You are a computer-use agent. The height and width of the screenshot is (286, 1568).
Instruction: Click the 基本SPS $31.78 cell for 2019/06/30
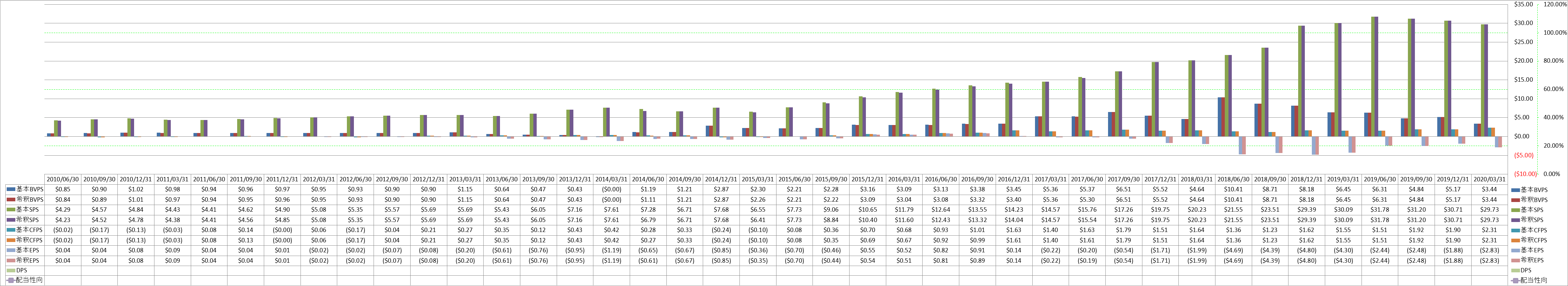click(x=1380, y=210)
